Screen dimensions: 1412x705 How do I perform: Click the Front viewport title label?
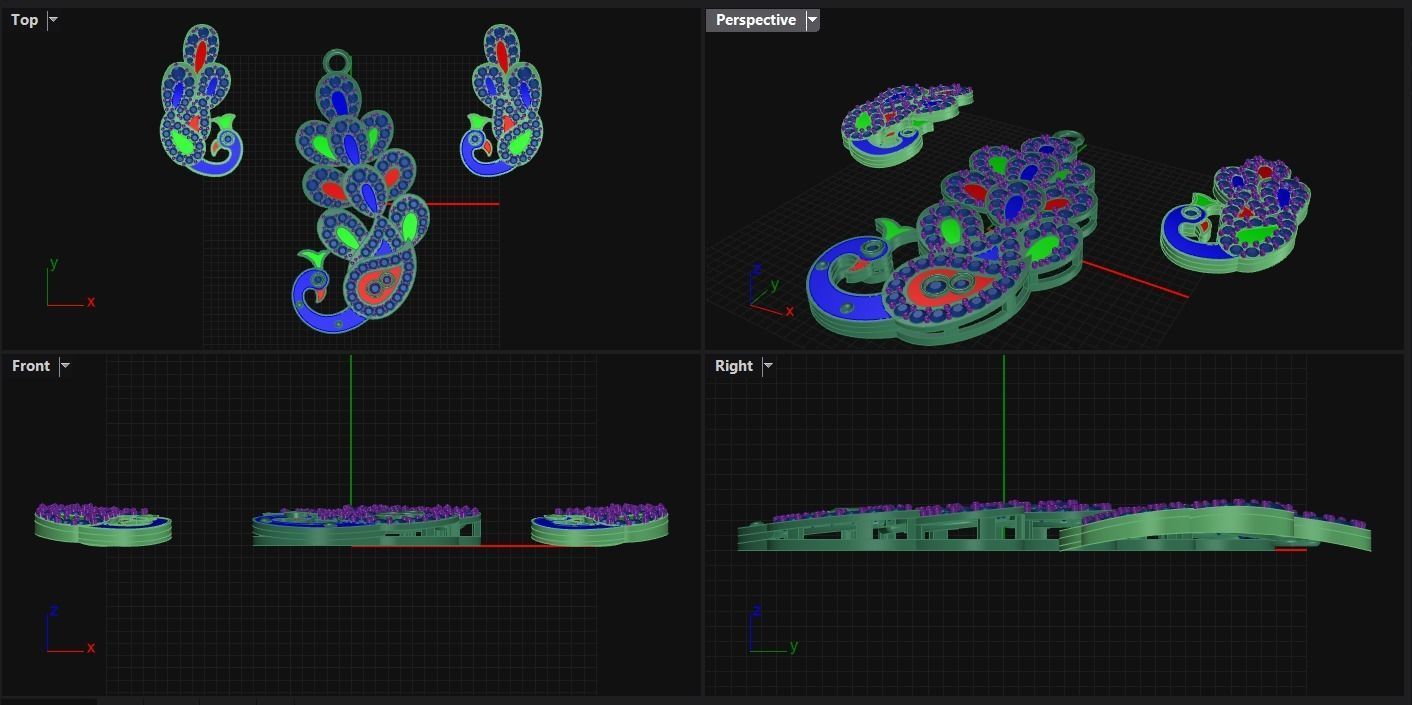31,366
